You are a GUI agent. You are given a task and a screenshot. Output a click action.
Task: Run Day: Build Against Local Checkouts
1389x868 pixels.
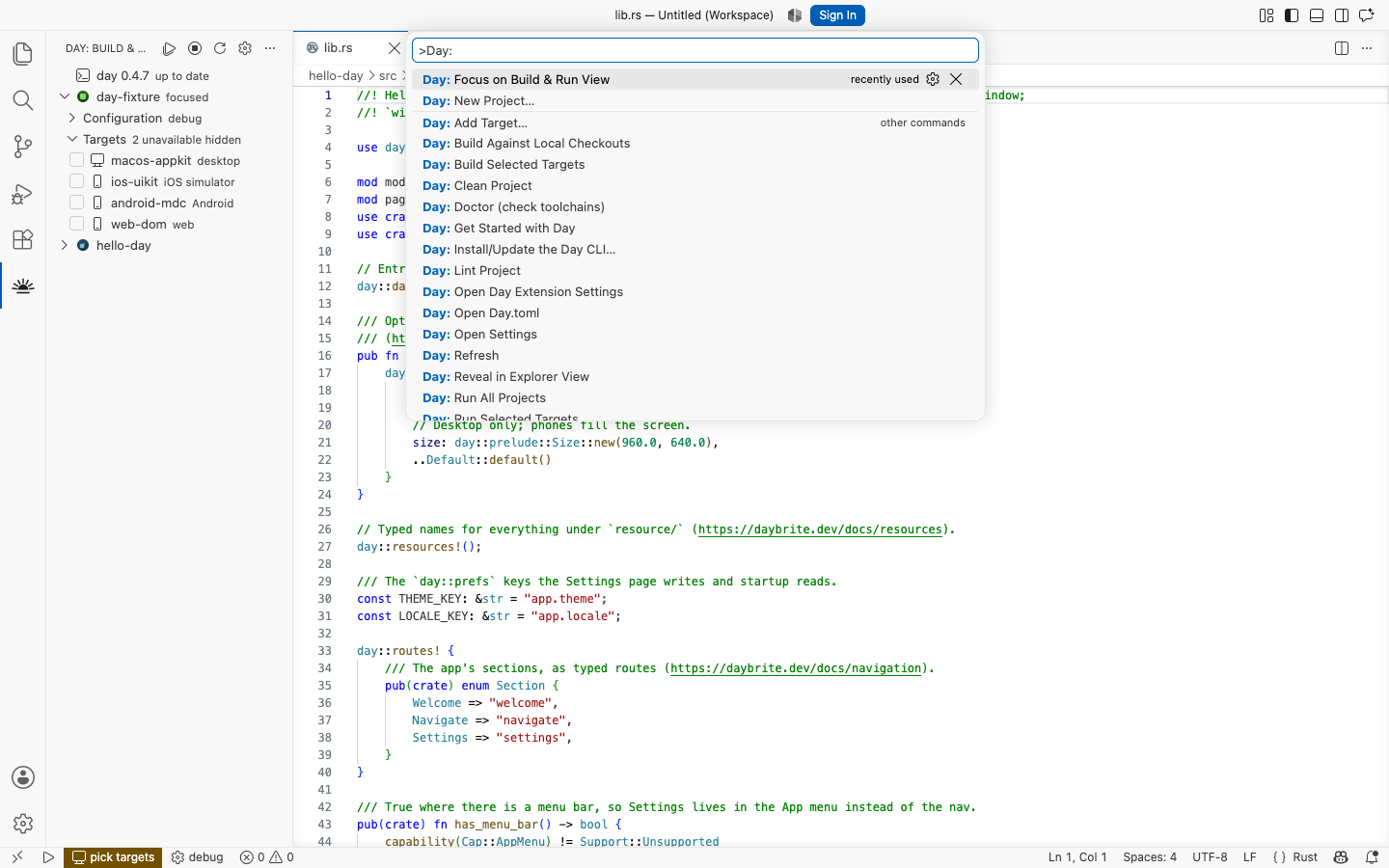tap(695, 144)
